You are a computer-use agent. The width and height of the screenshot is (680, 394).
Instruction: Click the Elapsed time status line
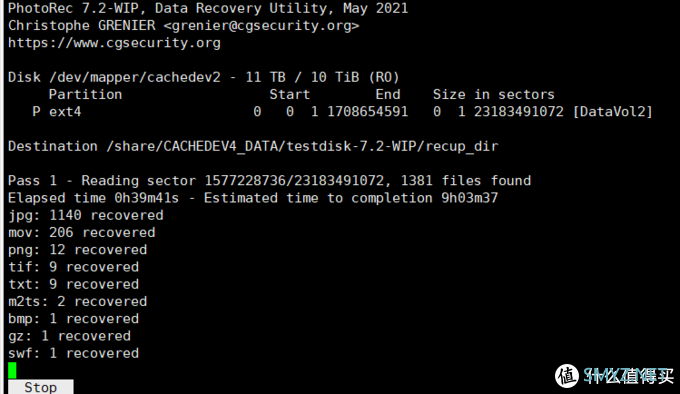253,198
